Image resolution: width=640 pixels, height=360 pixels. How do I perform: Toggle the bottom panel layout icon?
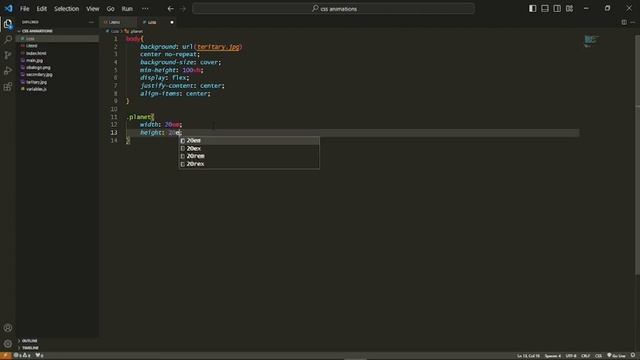pyautogui.click(x=545, y=8)
